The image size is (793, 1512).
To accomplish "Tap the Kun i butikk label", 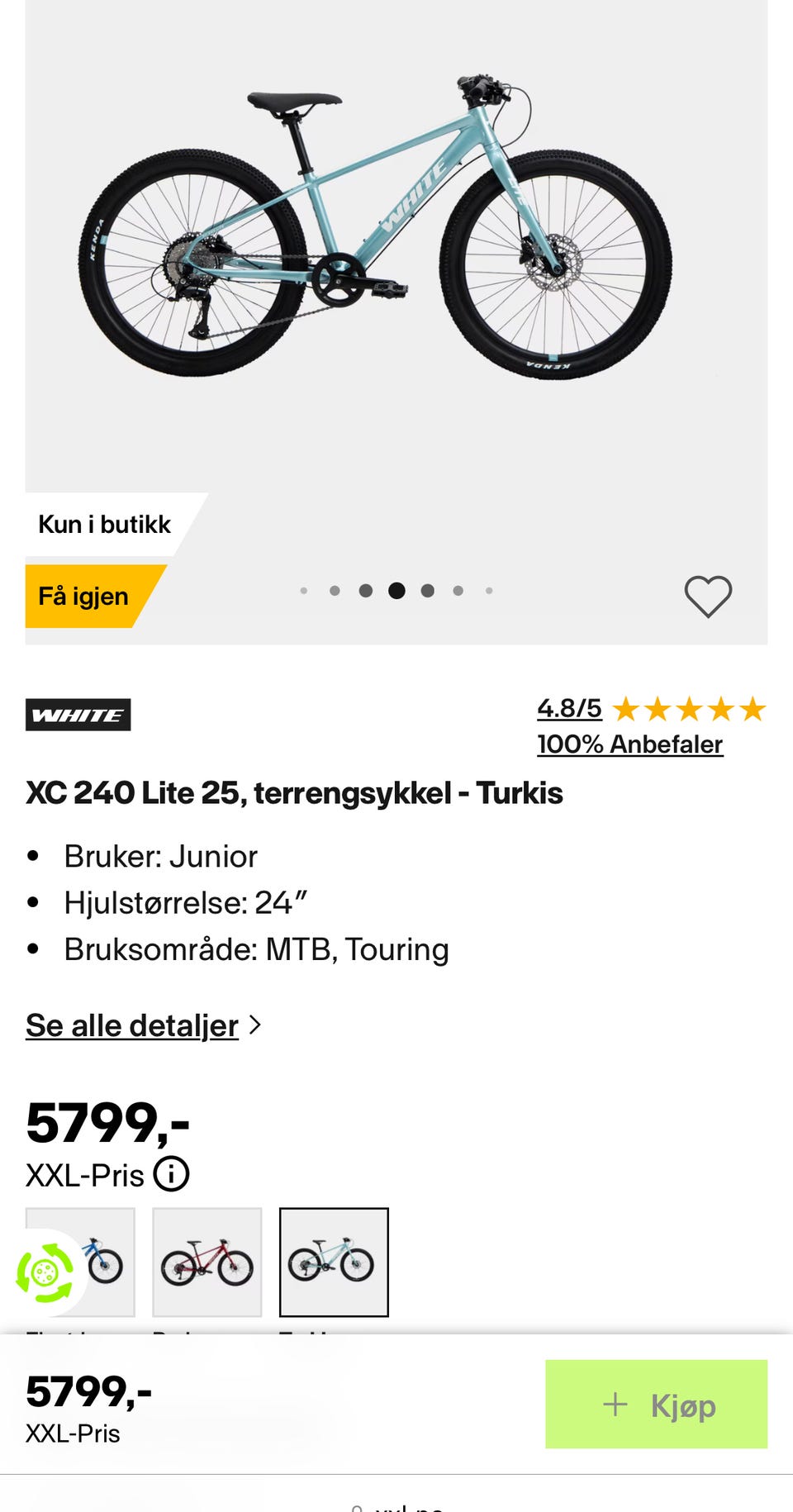I will click(105, 525).
